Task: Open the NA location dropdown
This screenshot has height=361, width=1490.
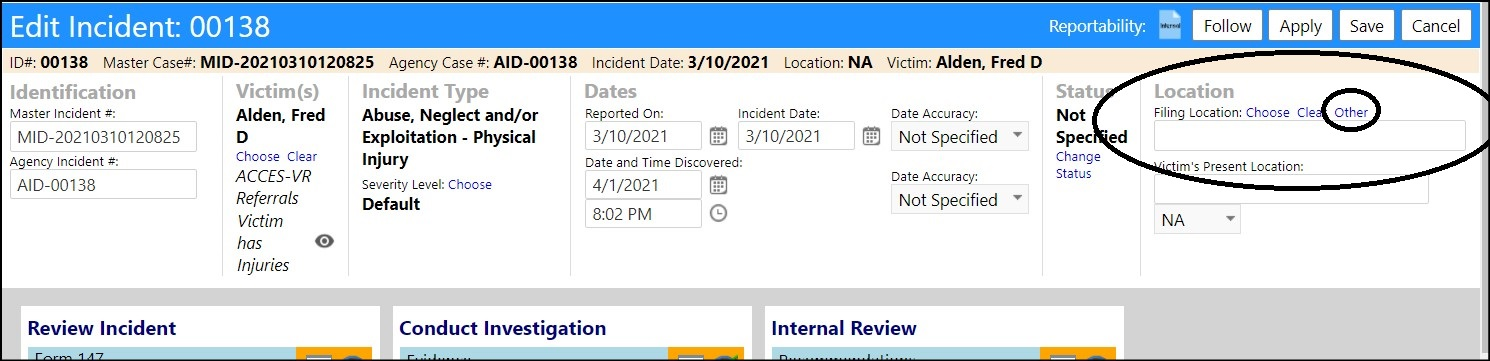Action: (x=1197, y=220)
